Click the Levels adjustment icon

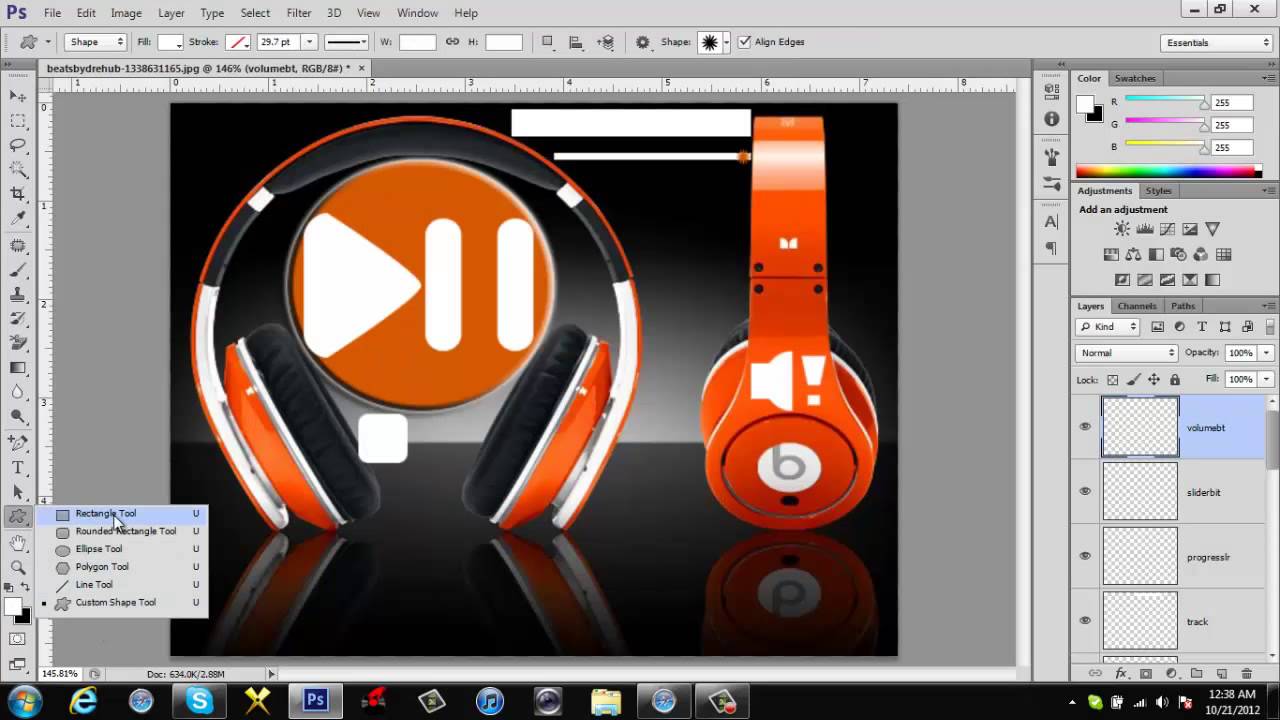(x=1144, y=229)
